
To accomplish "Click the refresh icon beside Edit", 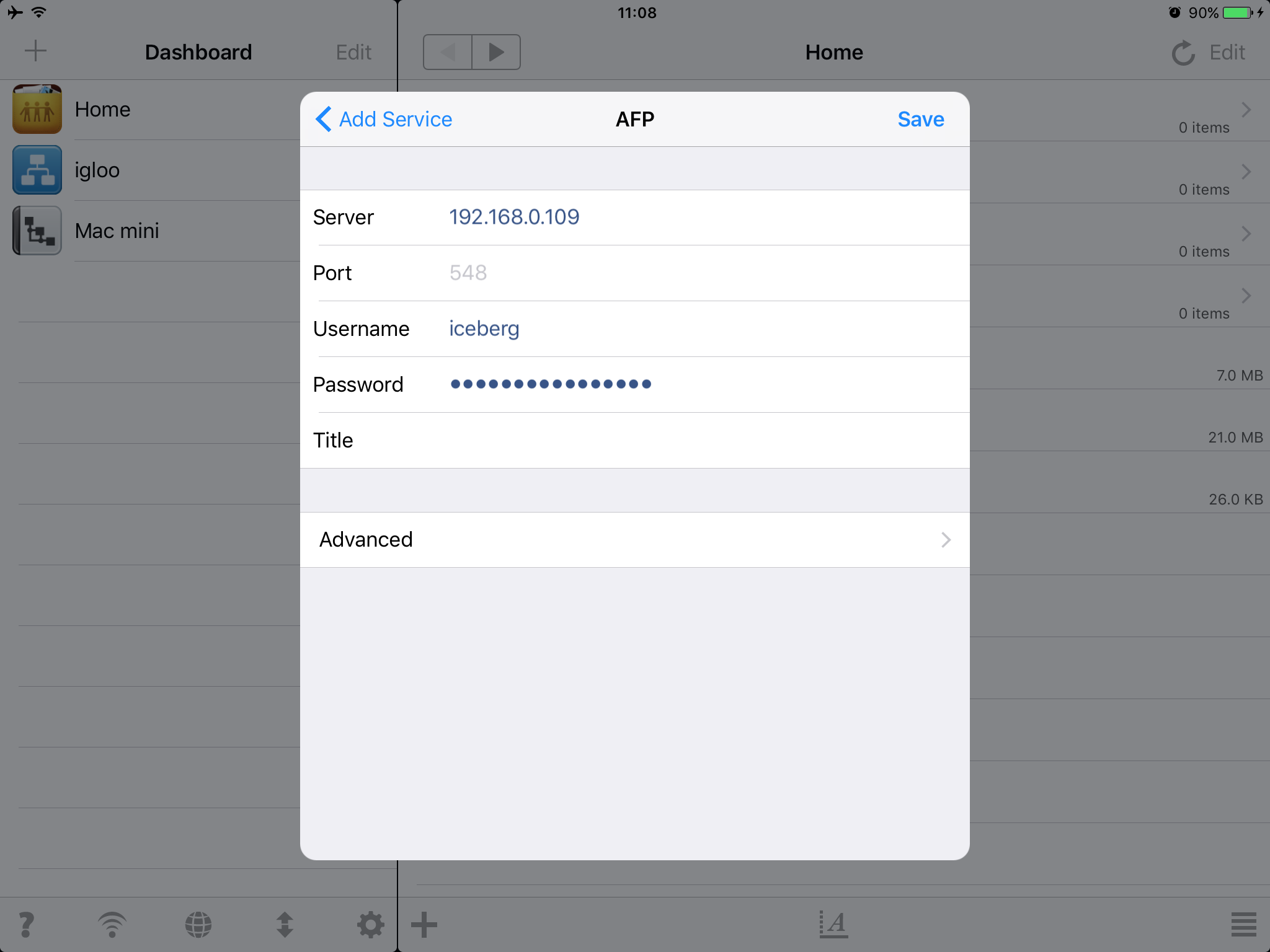I will pos(1183,53).
